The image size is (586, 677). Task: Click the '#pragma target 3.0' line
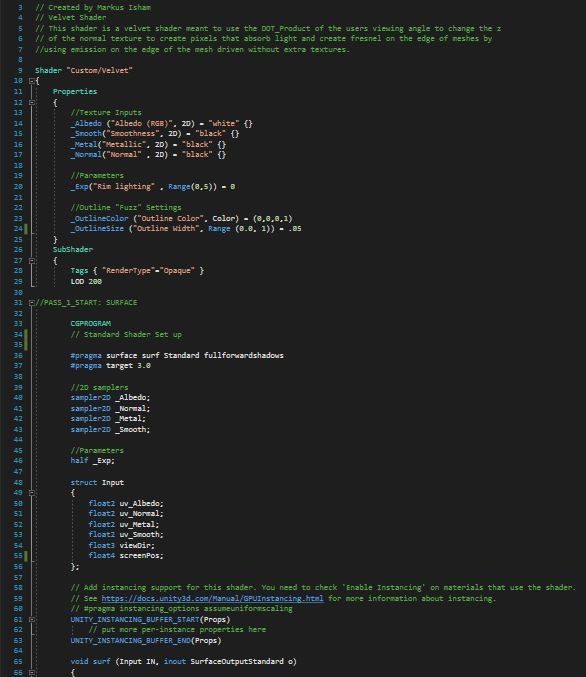pos(111,366)
